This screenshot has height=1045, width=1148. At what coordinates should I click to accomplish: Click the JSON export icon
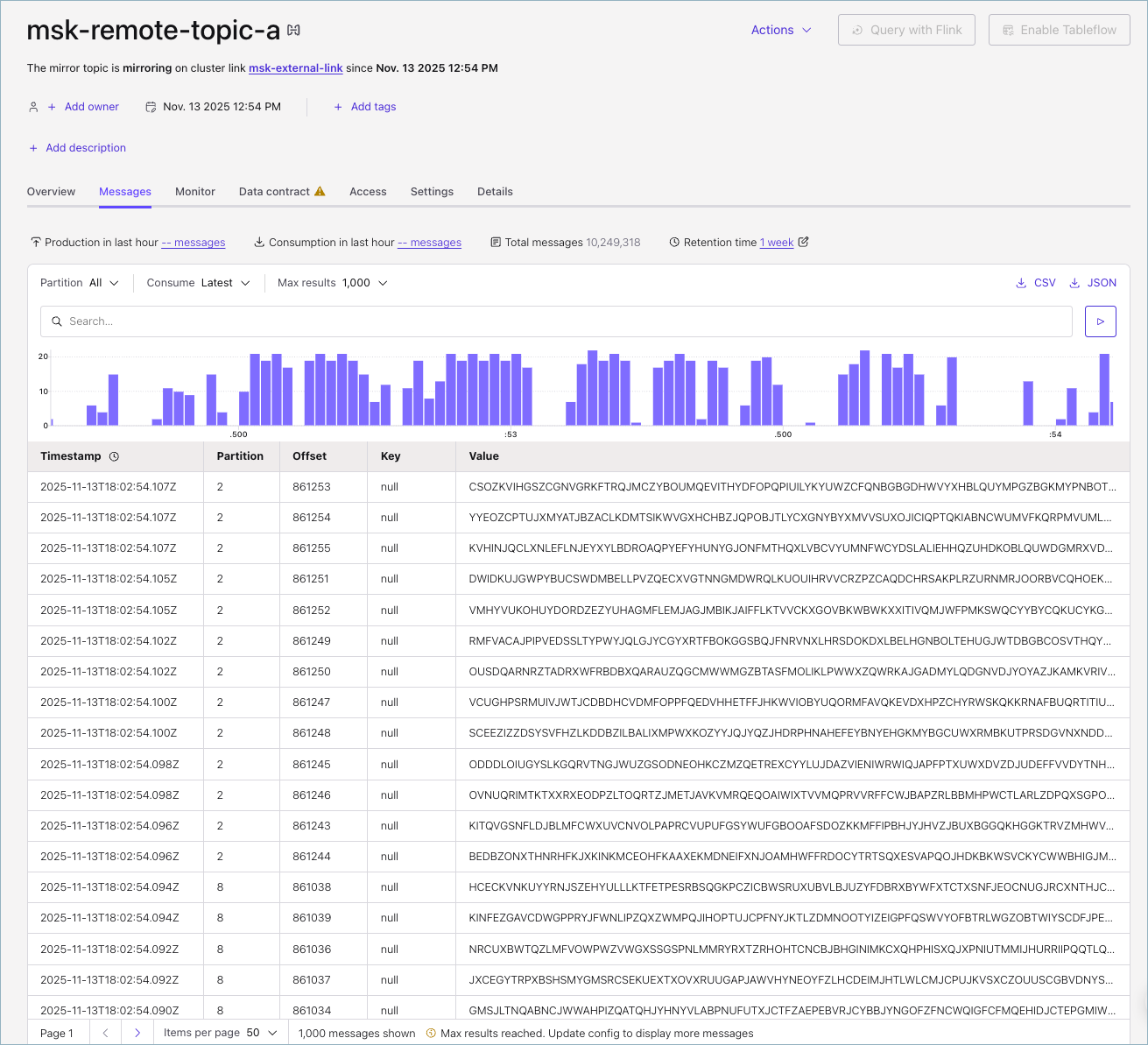coord(1074,283)
